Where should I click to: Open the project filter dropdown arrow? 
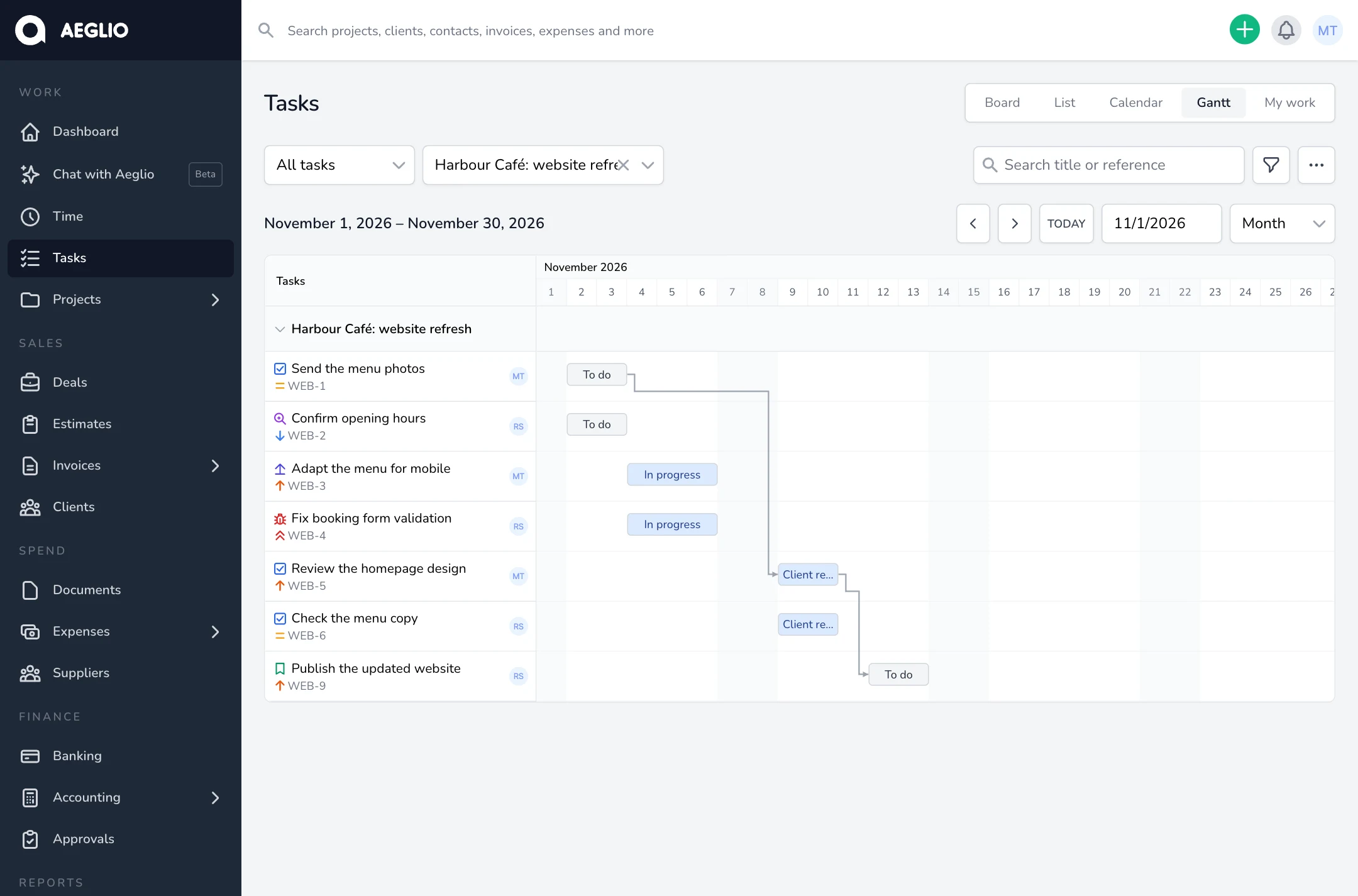pyautogui.click(x=648, y=165)
